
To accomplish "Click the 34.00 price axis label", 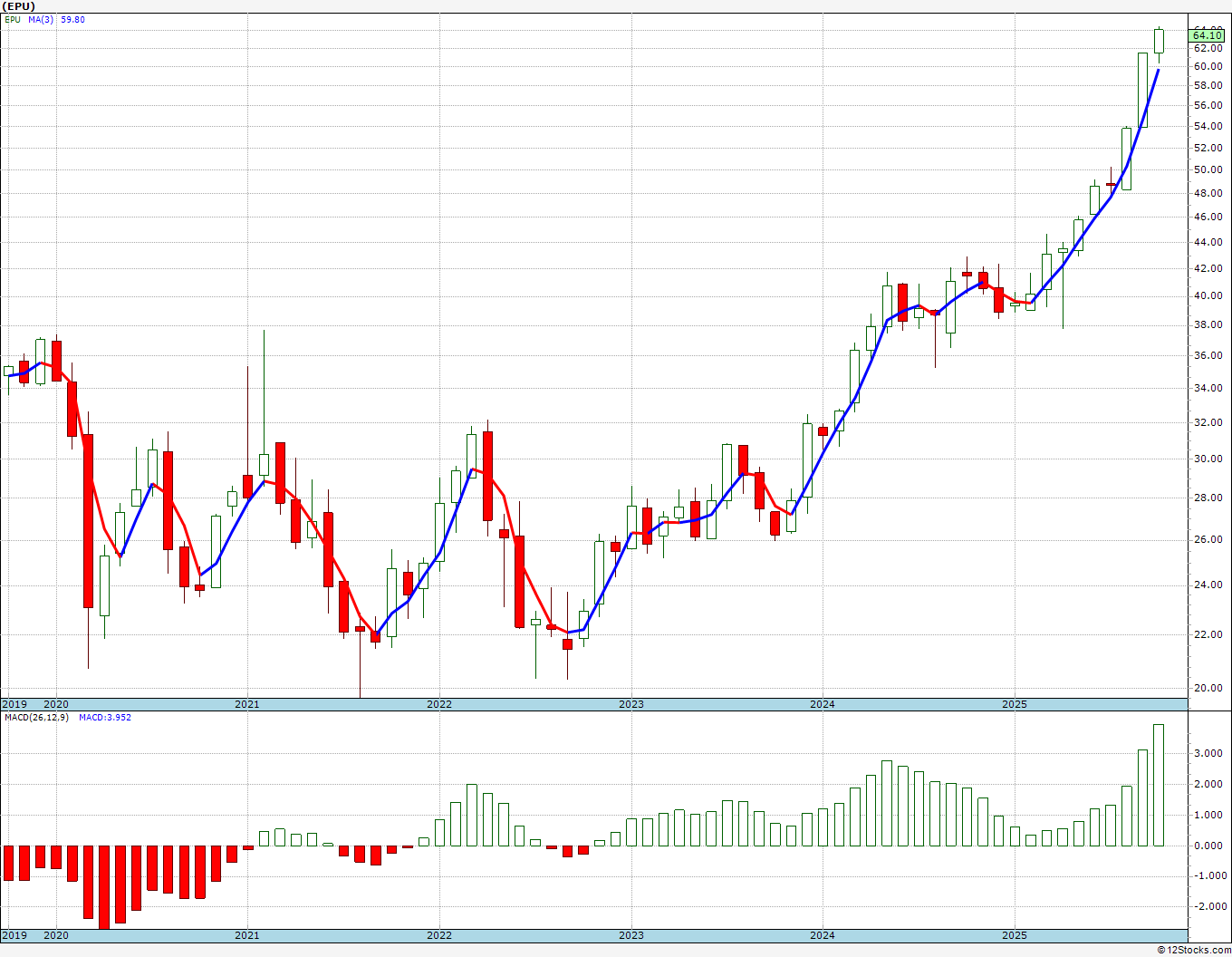I will (1208, 389).
